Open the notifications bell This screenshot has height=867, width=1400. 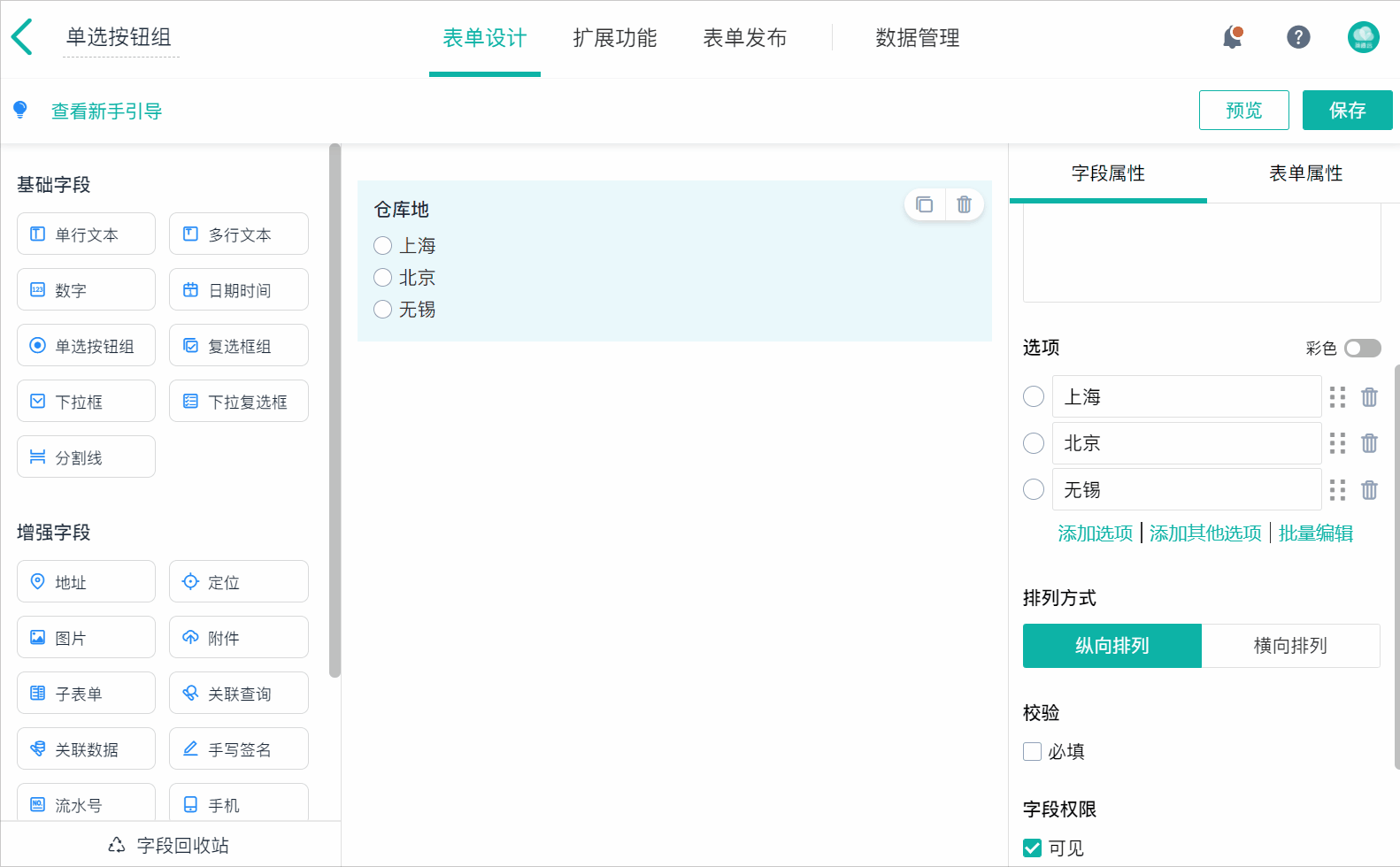[x=1232, y=38]
